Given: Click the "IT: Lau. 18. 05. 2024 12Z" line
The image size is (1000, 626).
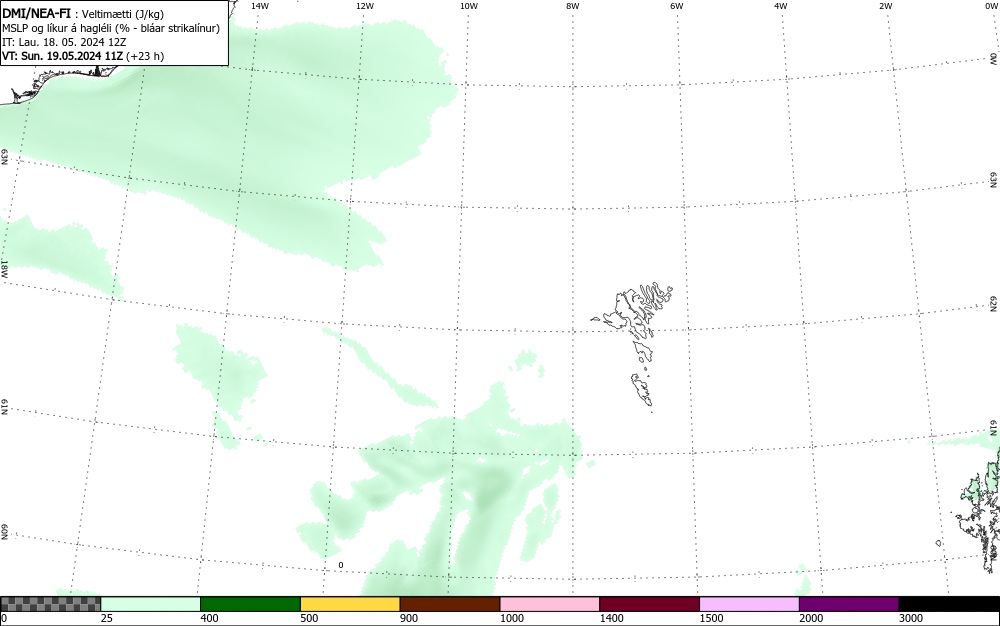Looking at the screenshot, I should 64,42.
